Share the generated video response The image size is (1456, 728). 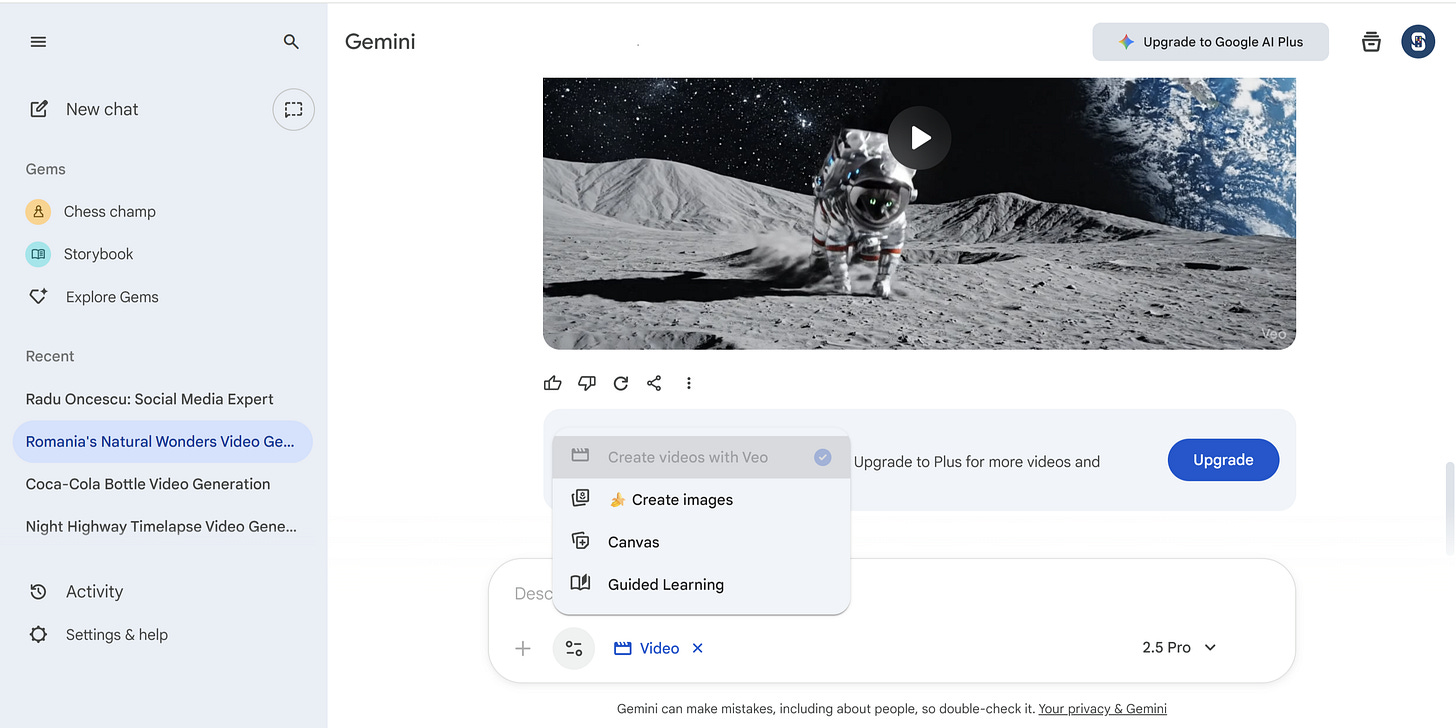coord(654,383)
